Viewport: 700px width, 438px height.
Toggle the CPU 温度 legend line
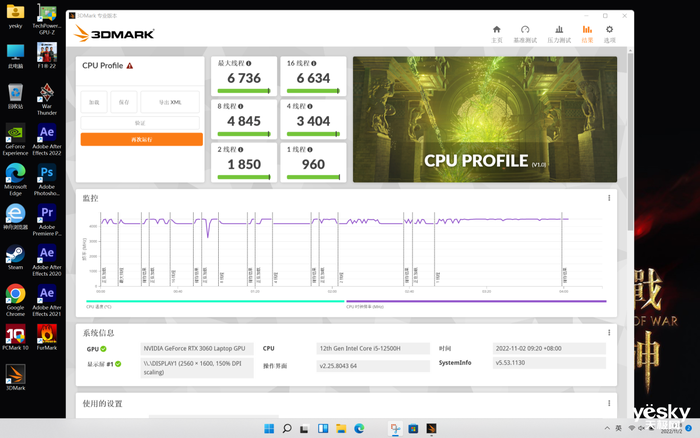point(215,301)
